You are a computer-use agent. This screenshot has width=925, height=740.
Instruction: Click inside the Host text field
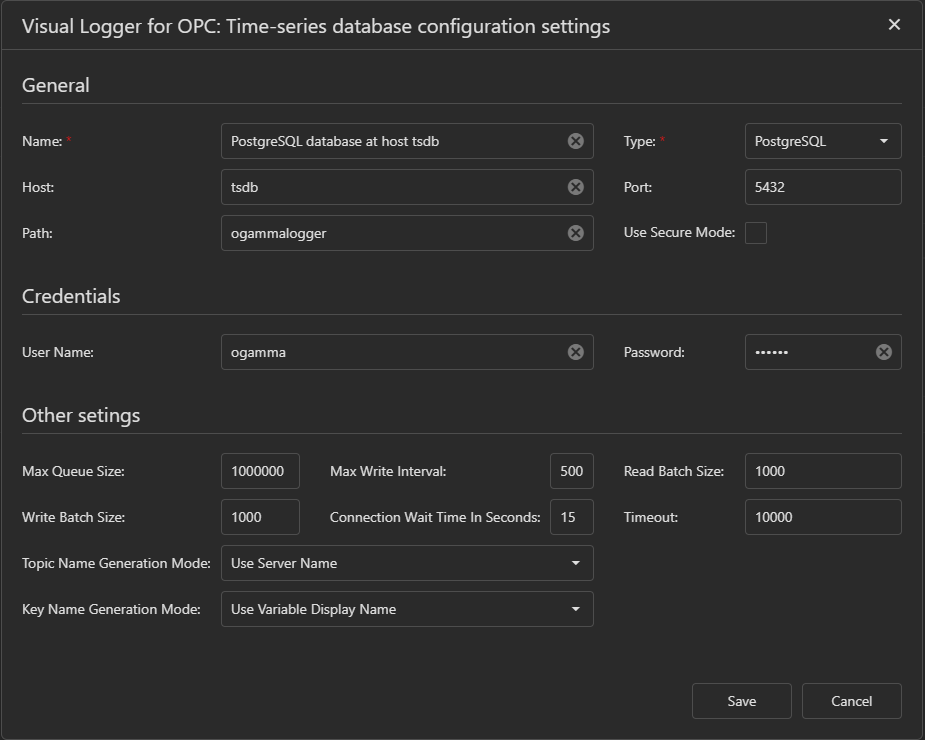pos(390,187)
